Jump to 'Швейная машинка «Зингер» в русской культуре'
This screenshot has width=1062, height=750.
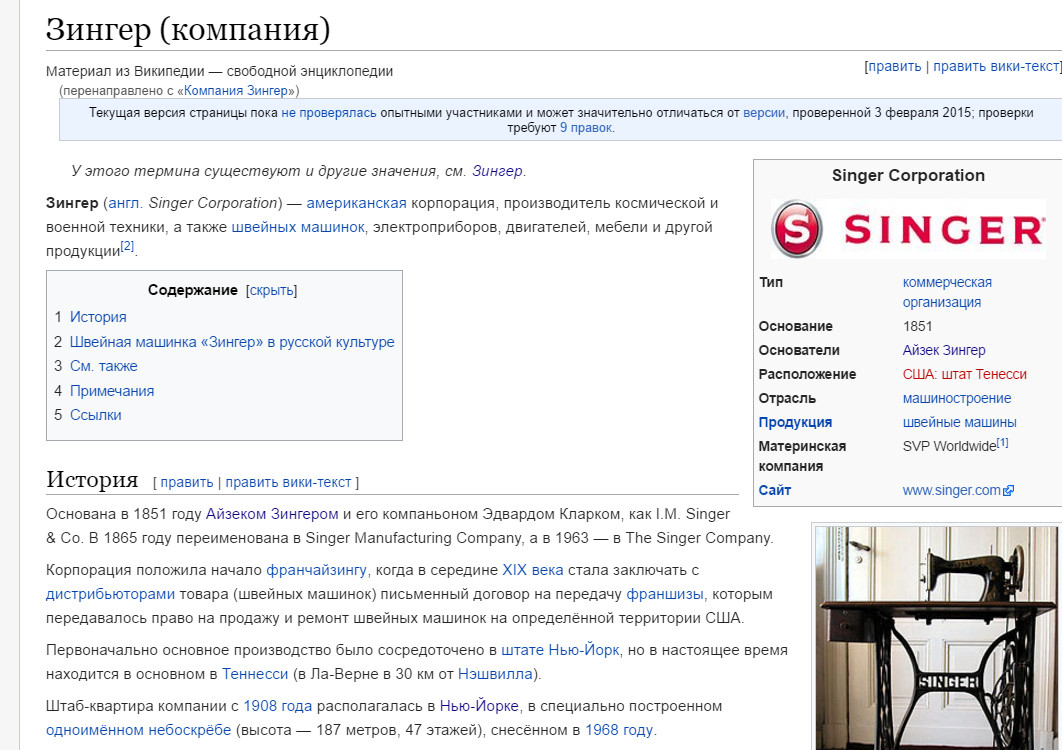point(232,342)
